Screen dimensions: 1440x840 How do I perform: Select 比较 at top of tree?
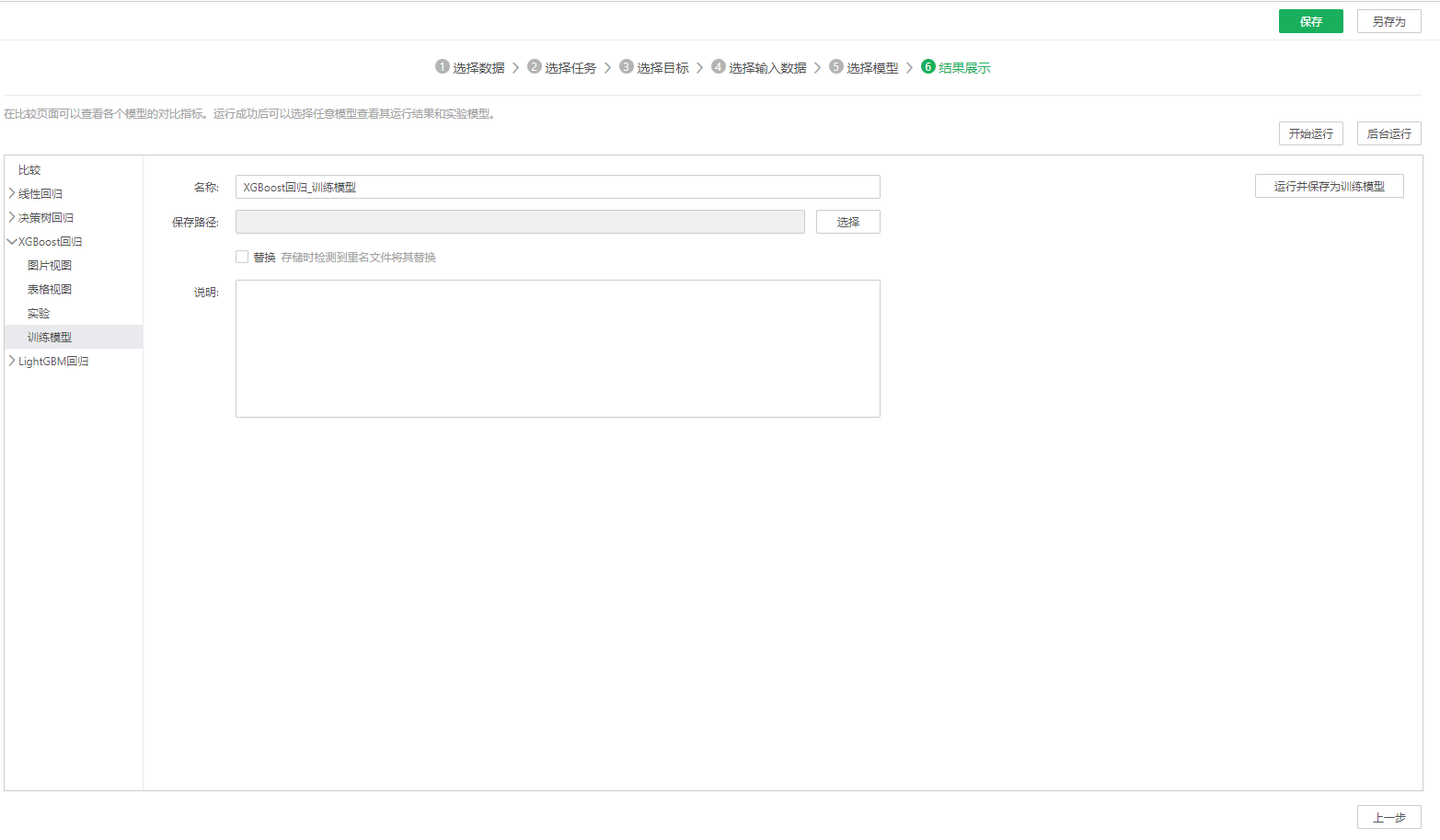point(29,170)
